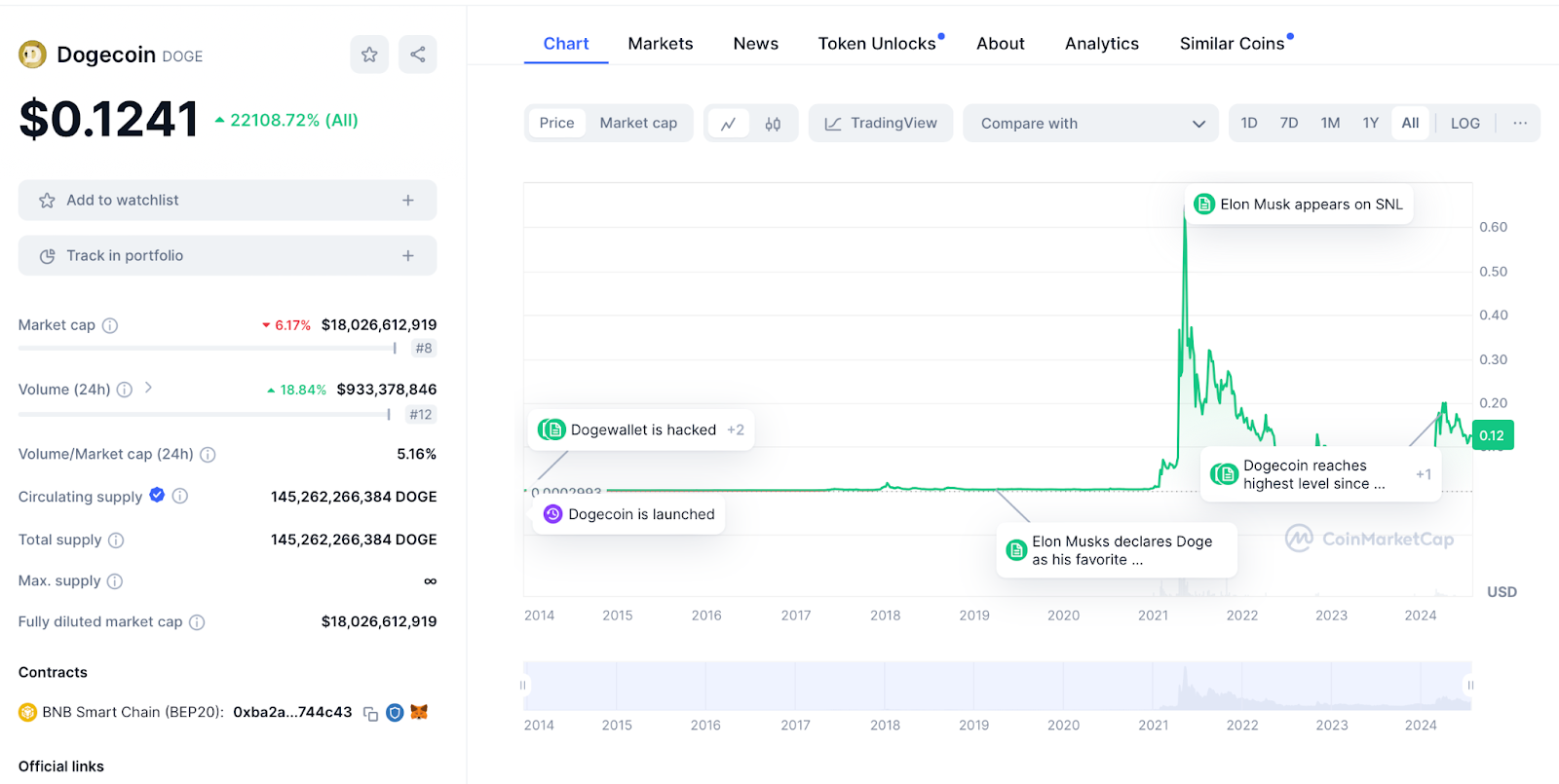The width and height of the screenshot is (1559, 784).
Task: Set chart range to 1M
Action: click(x=1330, y=123)
